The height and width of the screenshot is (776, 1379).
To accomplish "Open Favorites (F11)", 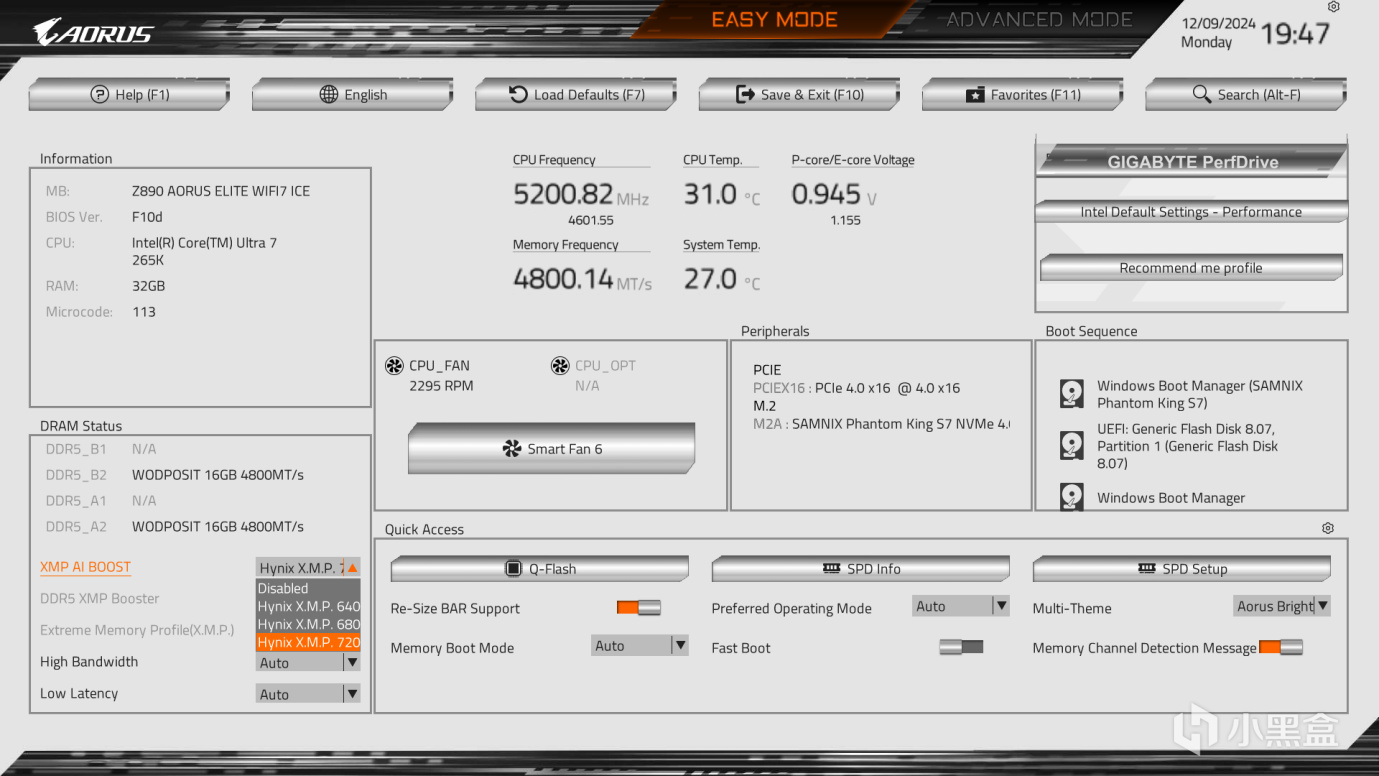I will 1022,95.
